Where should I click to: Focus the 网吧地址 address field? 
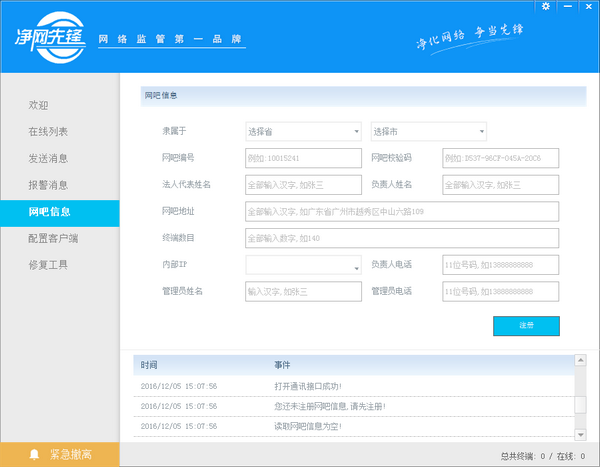point(401,211)
